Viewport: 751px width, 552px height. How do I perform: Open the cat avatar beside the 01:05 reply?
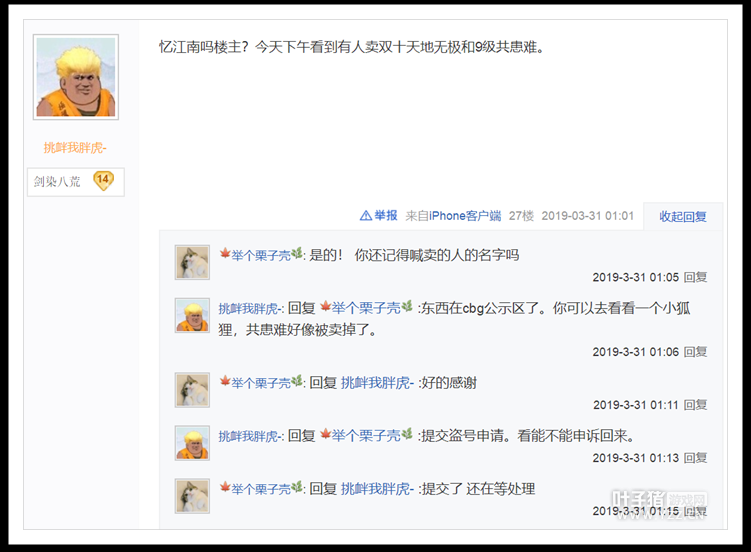pos(192,262)
